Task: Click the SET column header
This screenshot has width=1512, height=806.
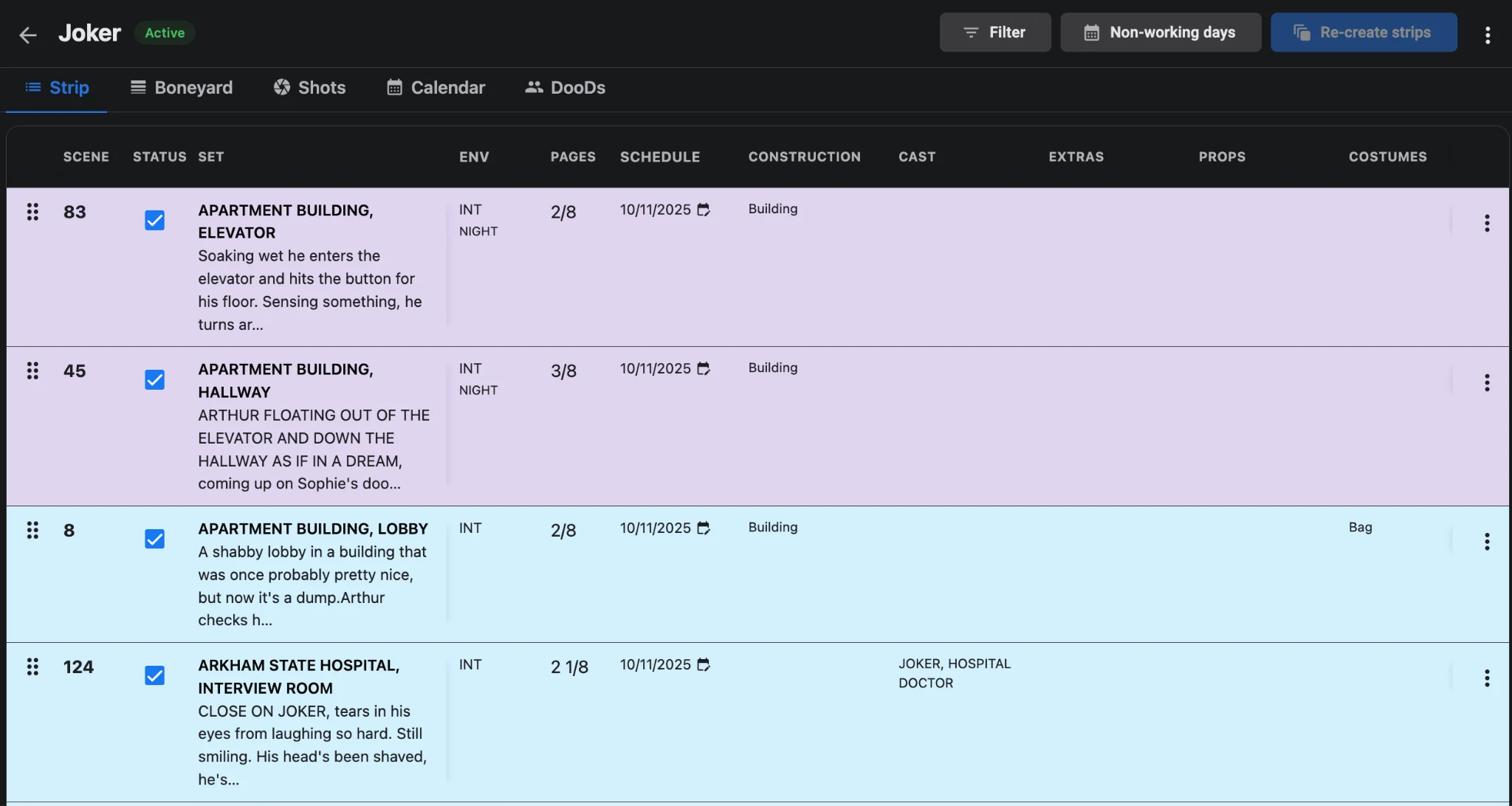Action: 210,156
